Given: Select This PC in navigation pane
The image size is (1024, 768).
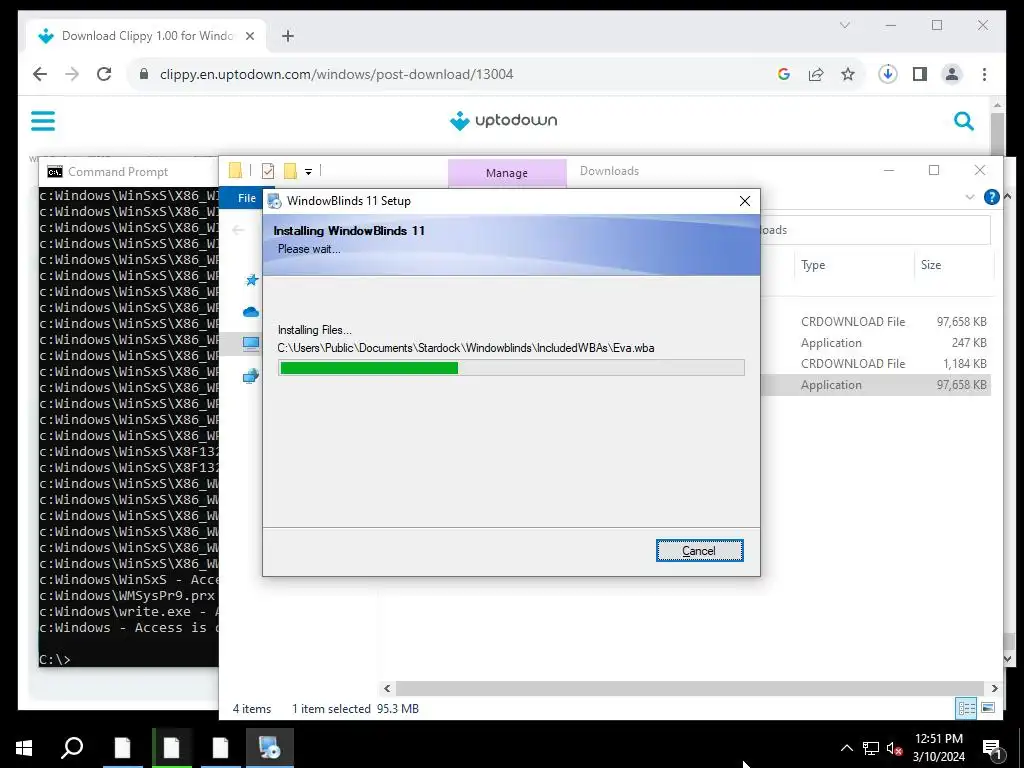Looking at the screenshot, I should click(x=251, y=344).
